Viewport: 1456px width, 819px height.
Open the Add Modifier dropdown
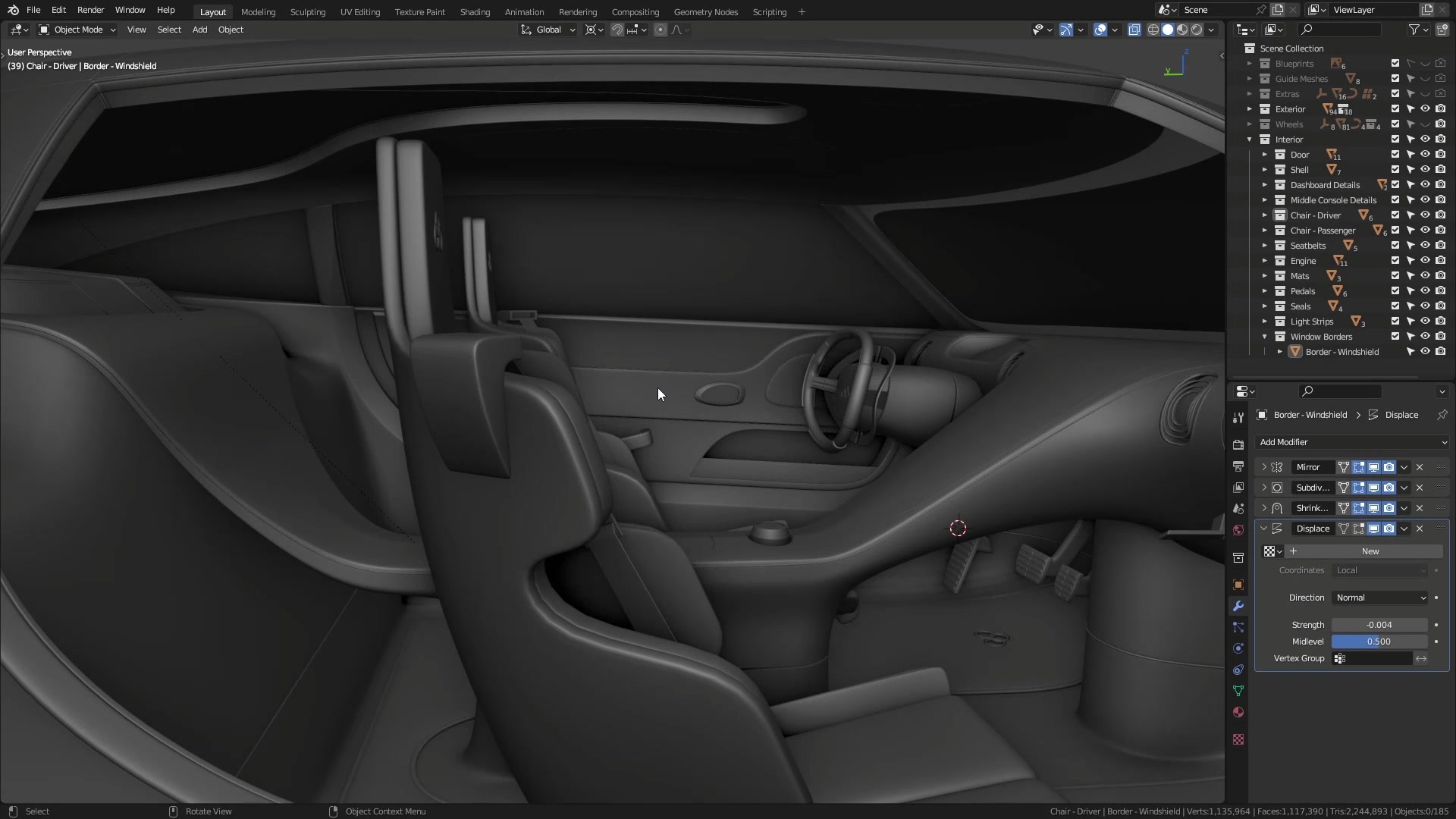[x=1352, y=442]
